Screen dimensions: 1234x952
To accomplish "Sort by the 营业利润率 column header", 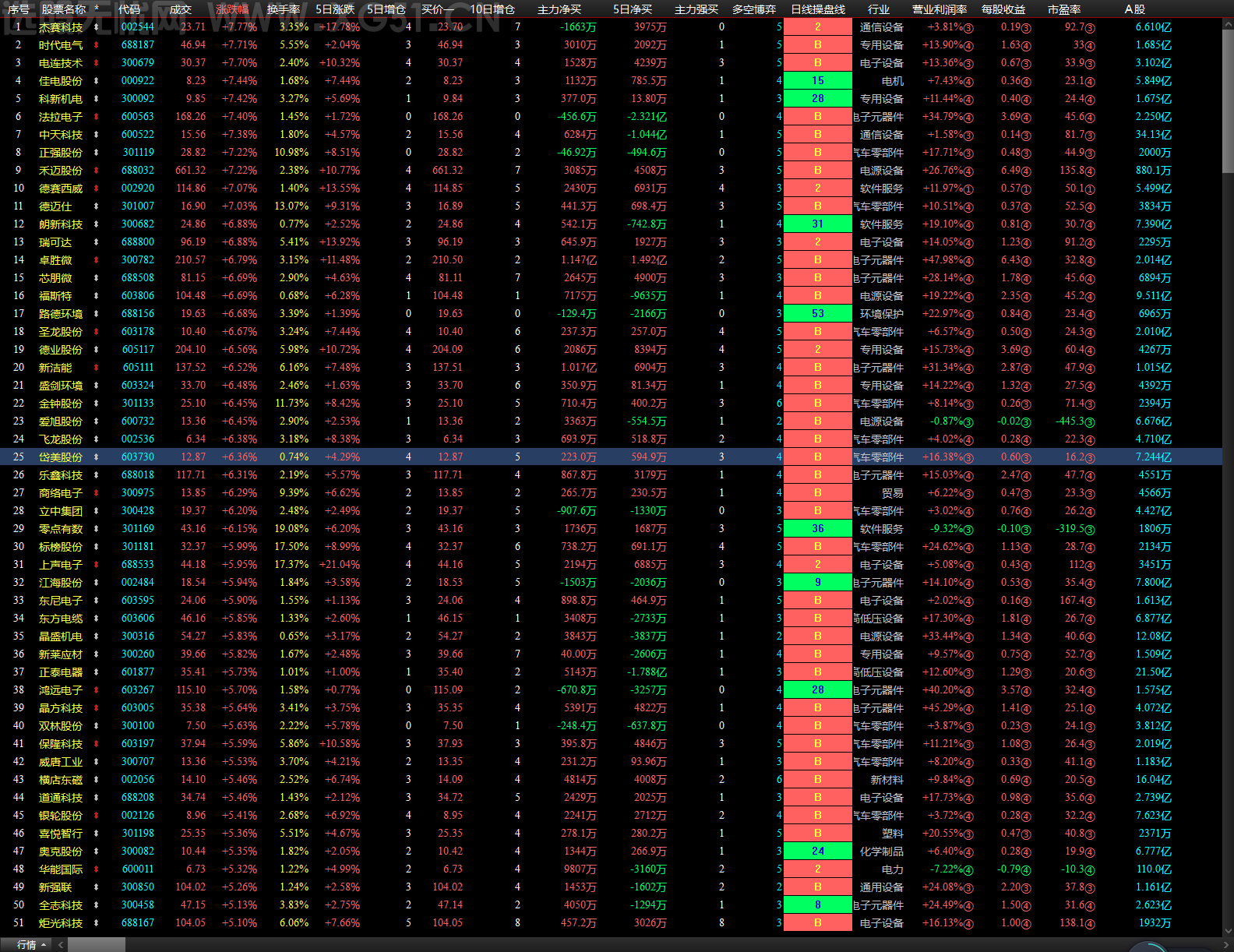I will pyautogui.click(x=940, y=9).
